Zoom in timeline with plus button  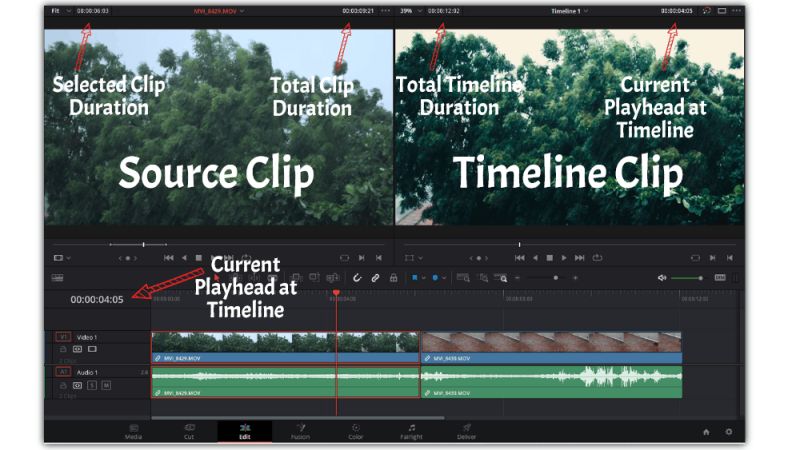(x=576, y=278)
